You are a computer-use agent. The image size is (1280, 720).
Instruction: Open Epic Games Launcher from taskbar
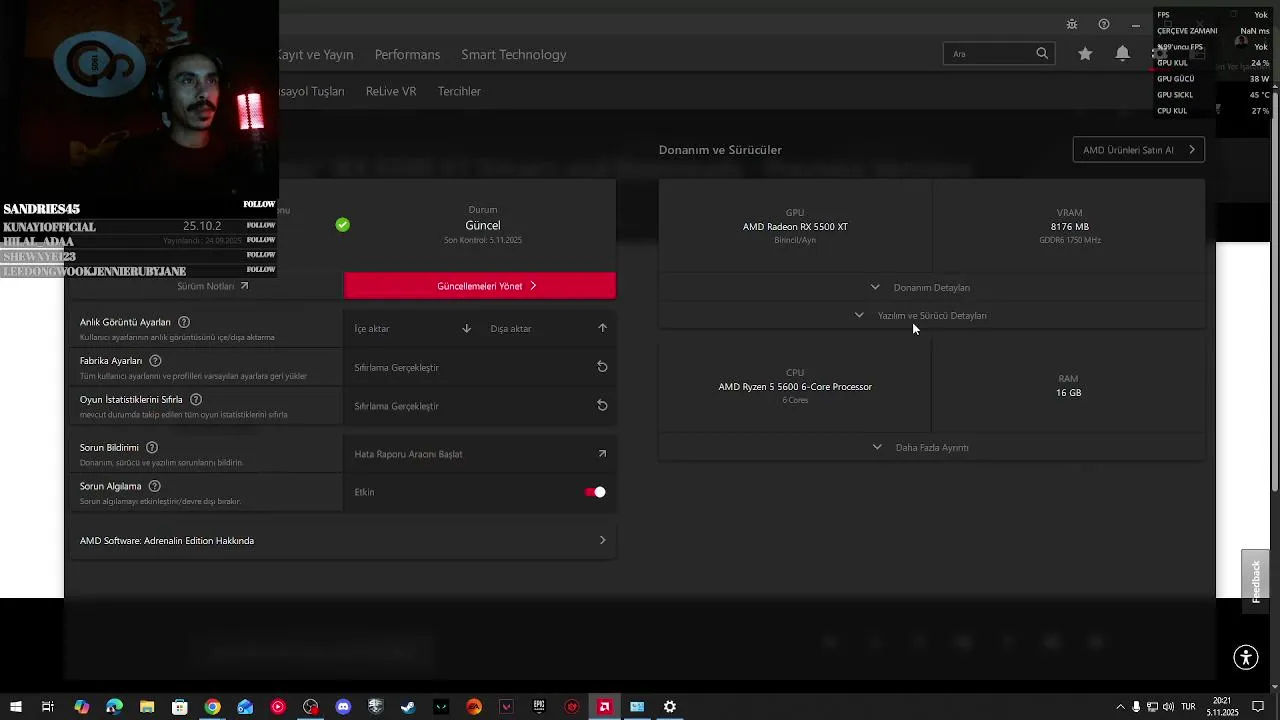point(539,707)
